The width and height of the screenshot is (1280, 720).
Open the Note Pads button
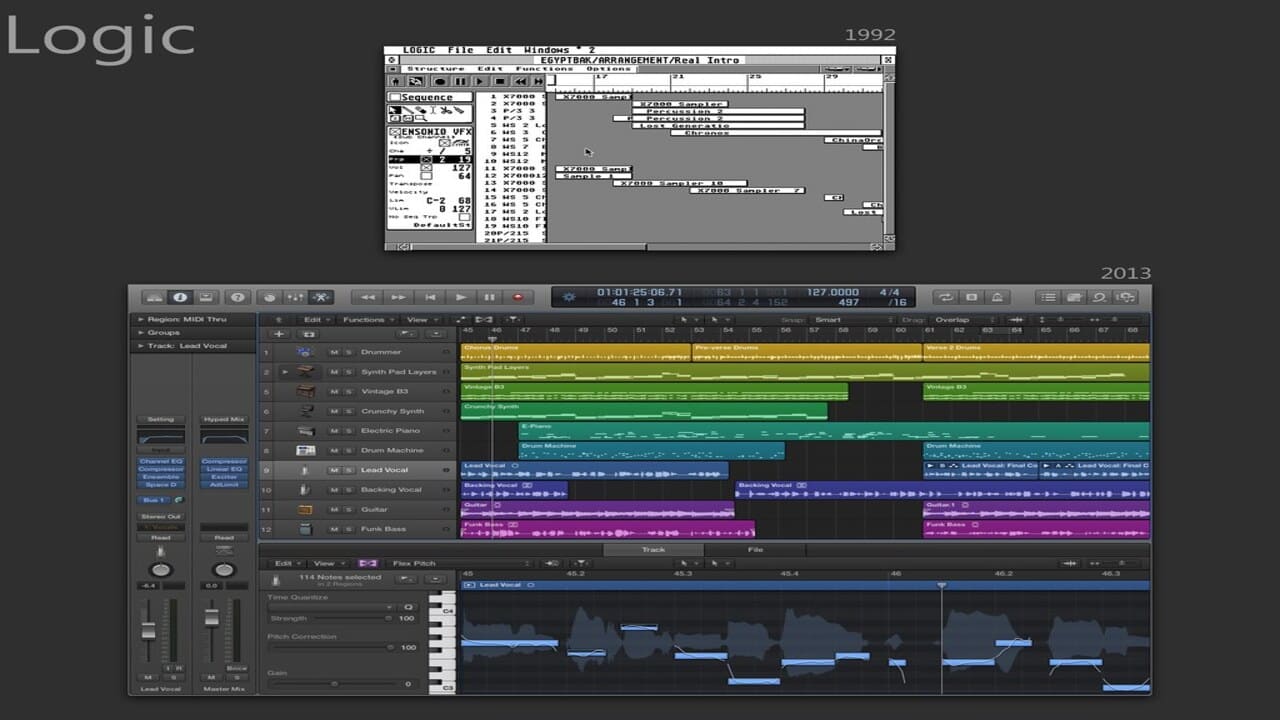1074,297
